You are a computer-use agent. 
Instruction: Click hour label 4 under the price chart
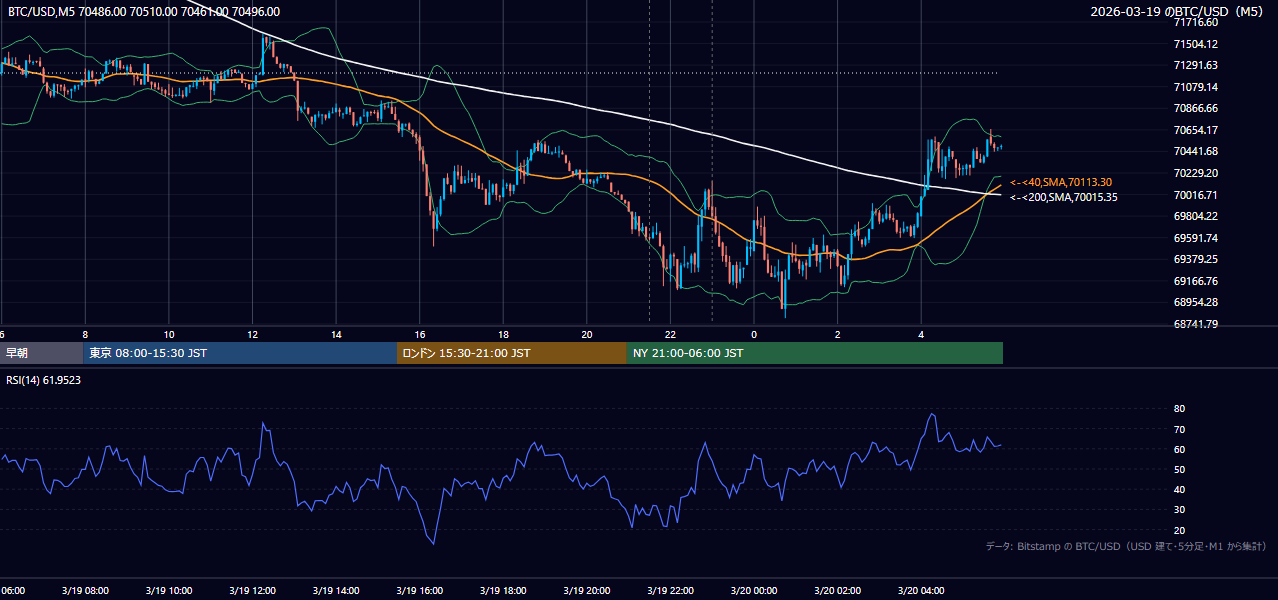point(921,335)
